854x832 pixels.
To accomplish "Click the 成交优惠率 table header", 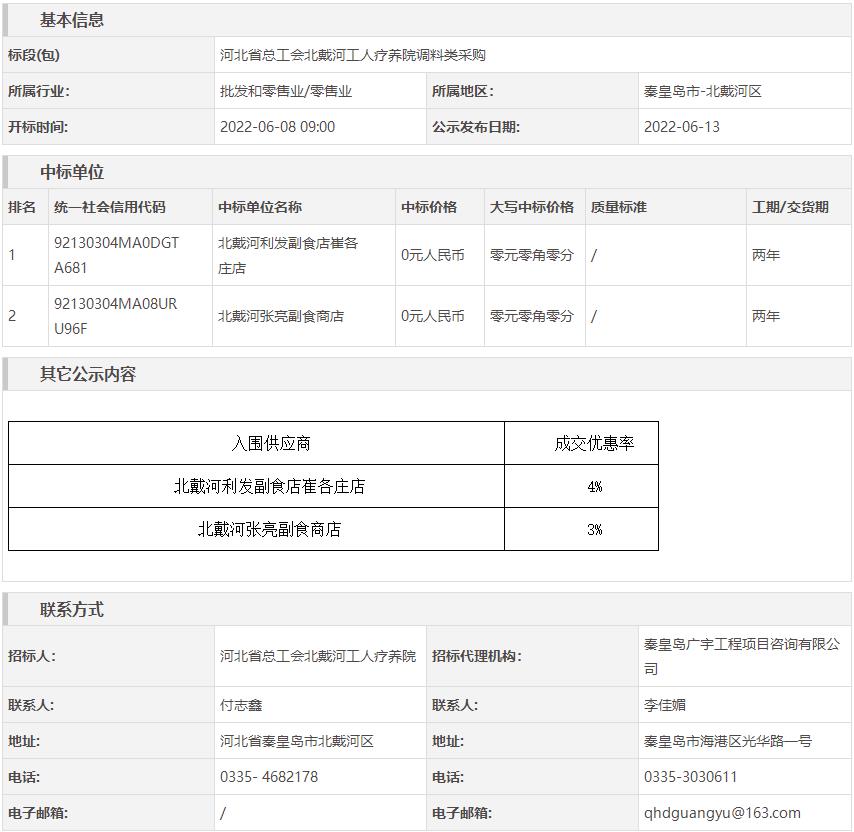I will click(594, 444).
